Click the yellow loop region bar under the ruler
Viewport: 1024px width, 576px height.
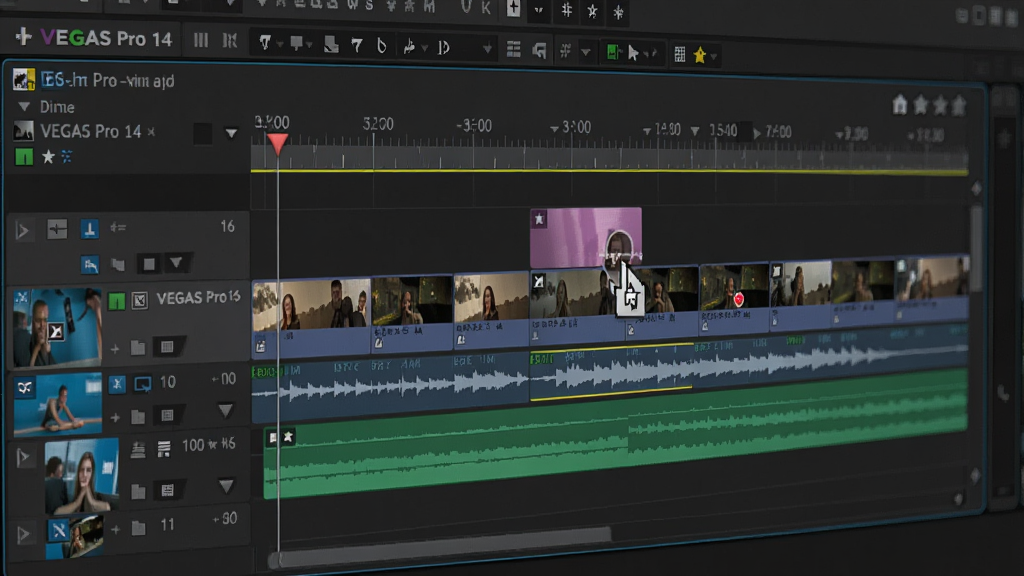point(609,171)
